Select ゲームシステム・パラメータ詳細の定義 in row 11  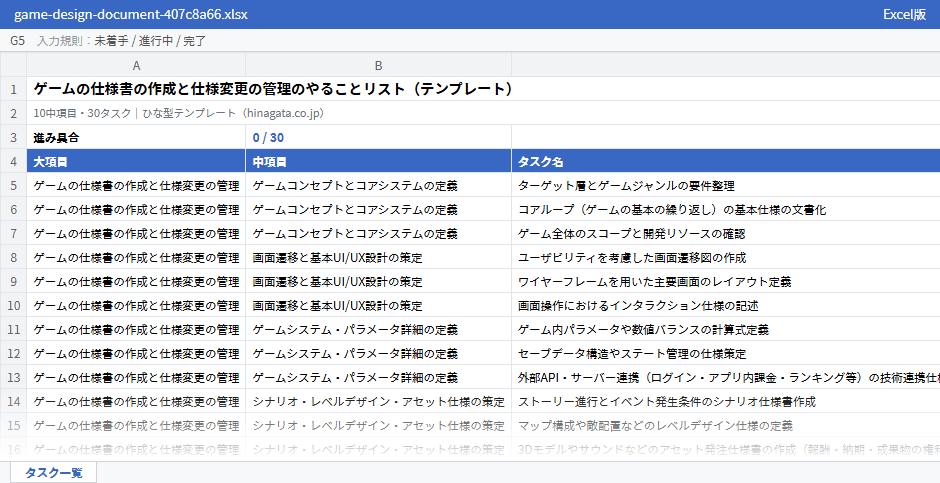tap(378, 330)
